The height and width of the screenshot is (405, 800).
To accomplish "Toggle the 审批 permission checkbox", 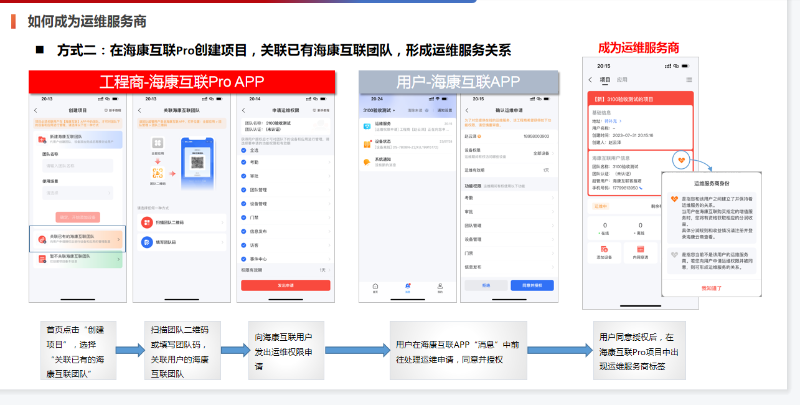I will pyautogui.click(x=244, y=176).
